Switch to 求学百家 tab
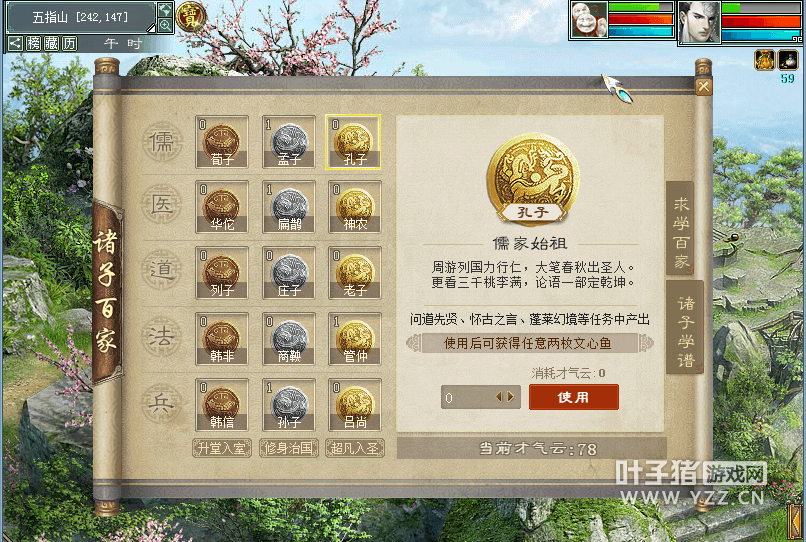 (681, 228)
